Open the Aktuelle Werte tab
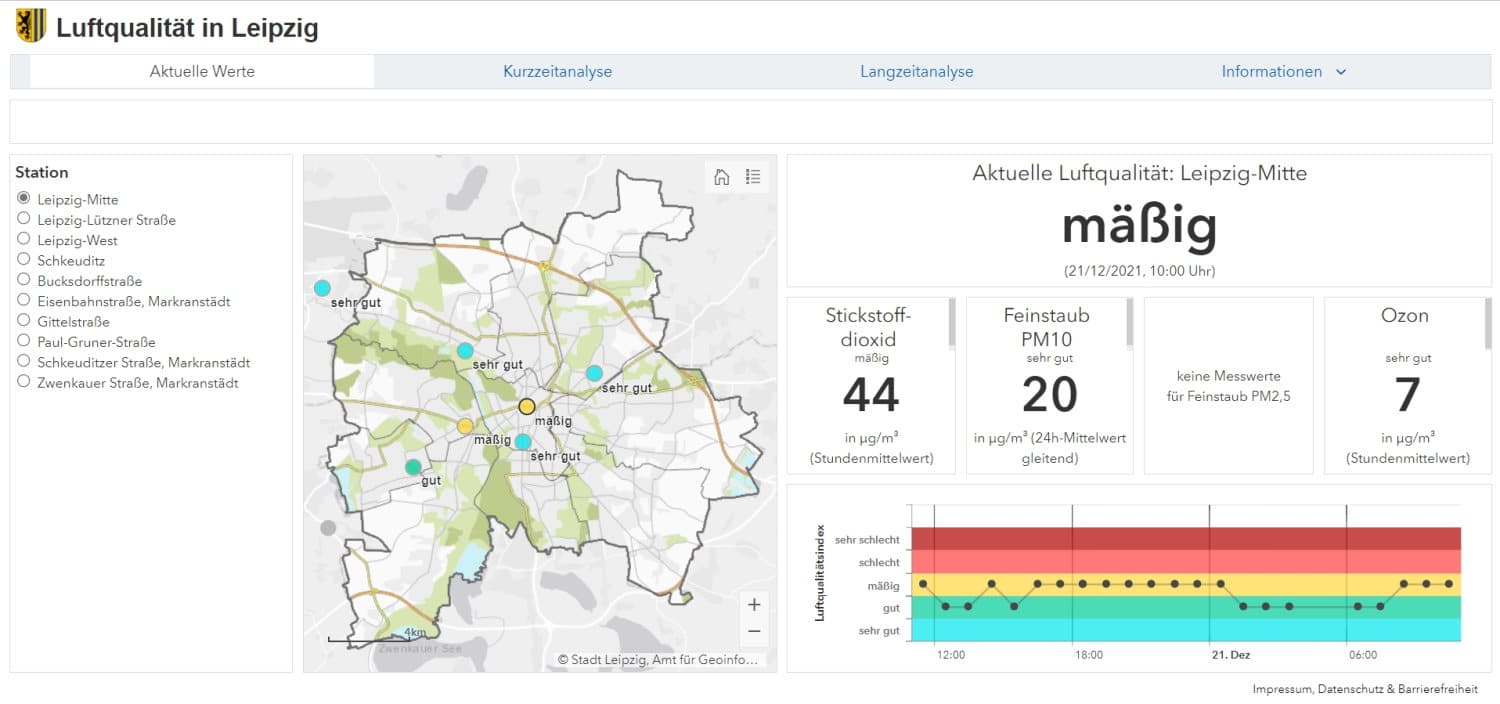The height and width of the screenshot is (704, 1500). coord(202,72)
